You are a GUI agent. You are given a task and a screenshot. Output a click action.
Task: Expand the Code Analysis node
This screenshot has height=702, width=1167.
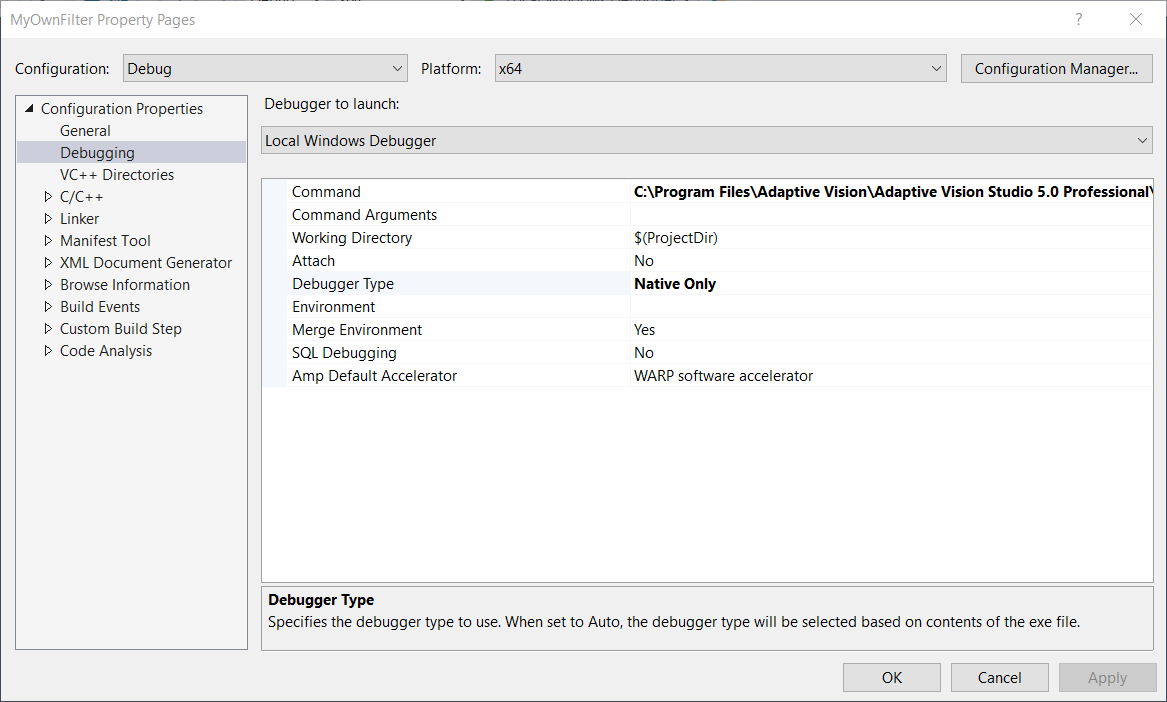48,351
